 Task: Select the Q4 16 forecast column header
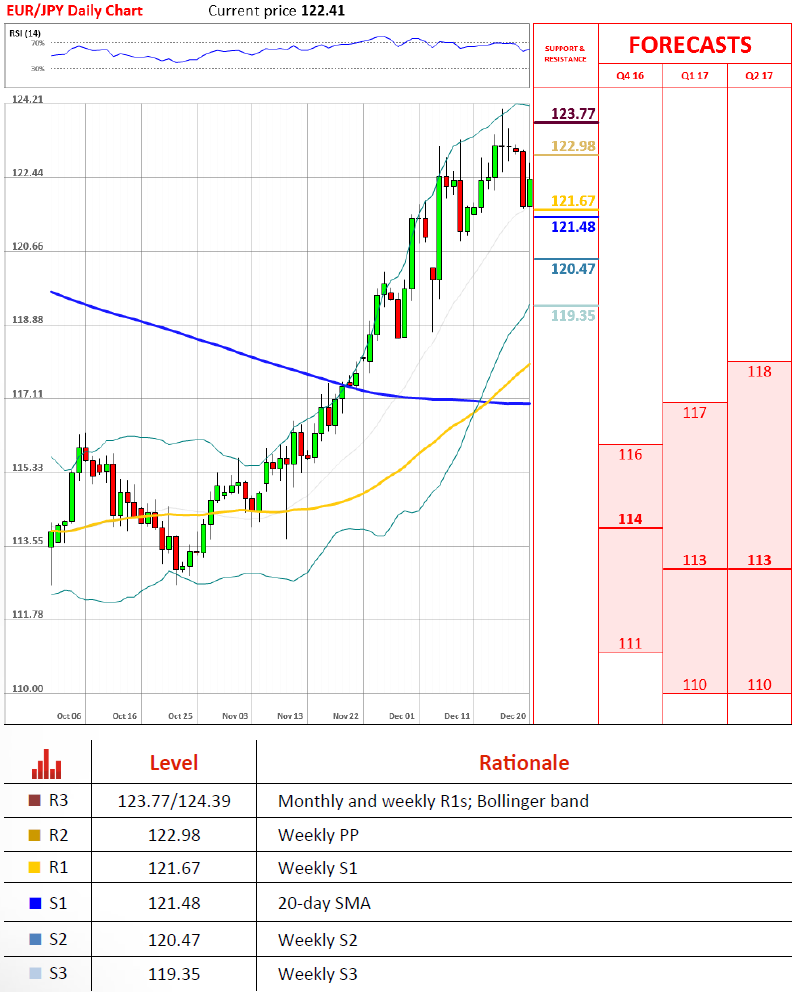coord(630,76)
